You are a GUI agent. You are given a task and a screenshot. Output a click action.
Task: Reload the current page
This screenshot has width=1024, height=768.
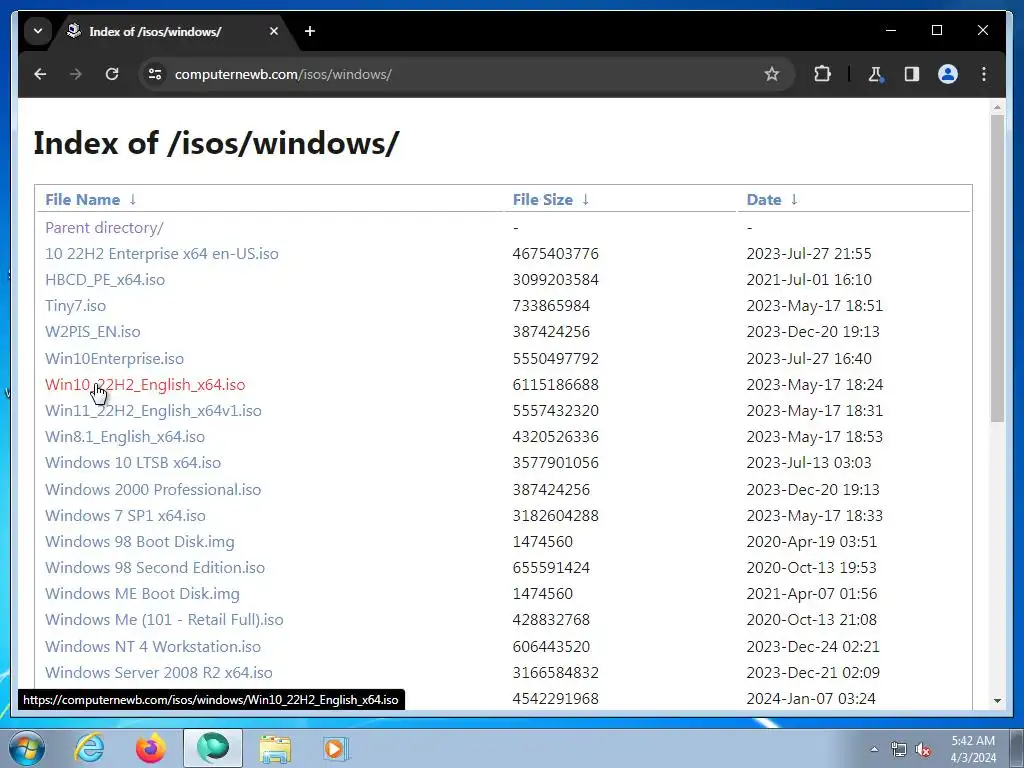(112, 74)
